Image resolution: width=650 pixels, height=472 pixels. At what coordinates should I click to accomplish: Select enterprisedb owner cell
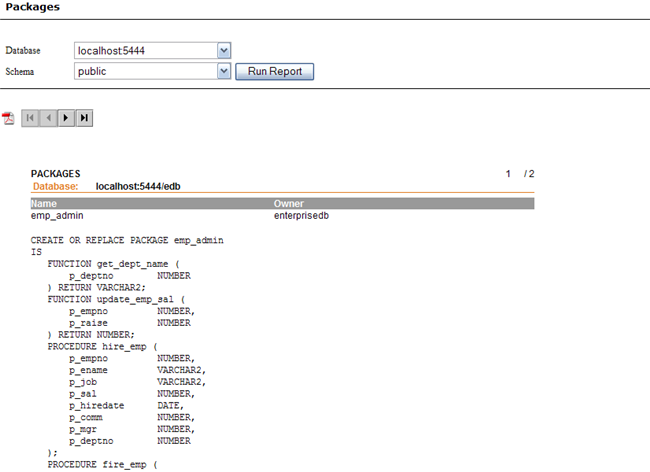[301, 215]
